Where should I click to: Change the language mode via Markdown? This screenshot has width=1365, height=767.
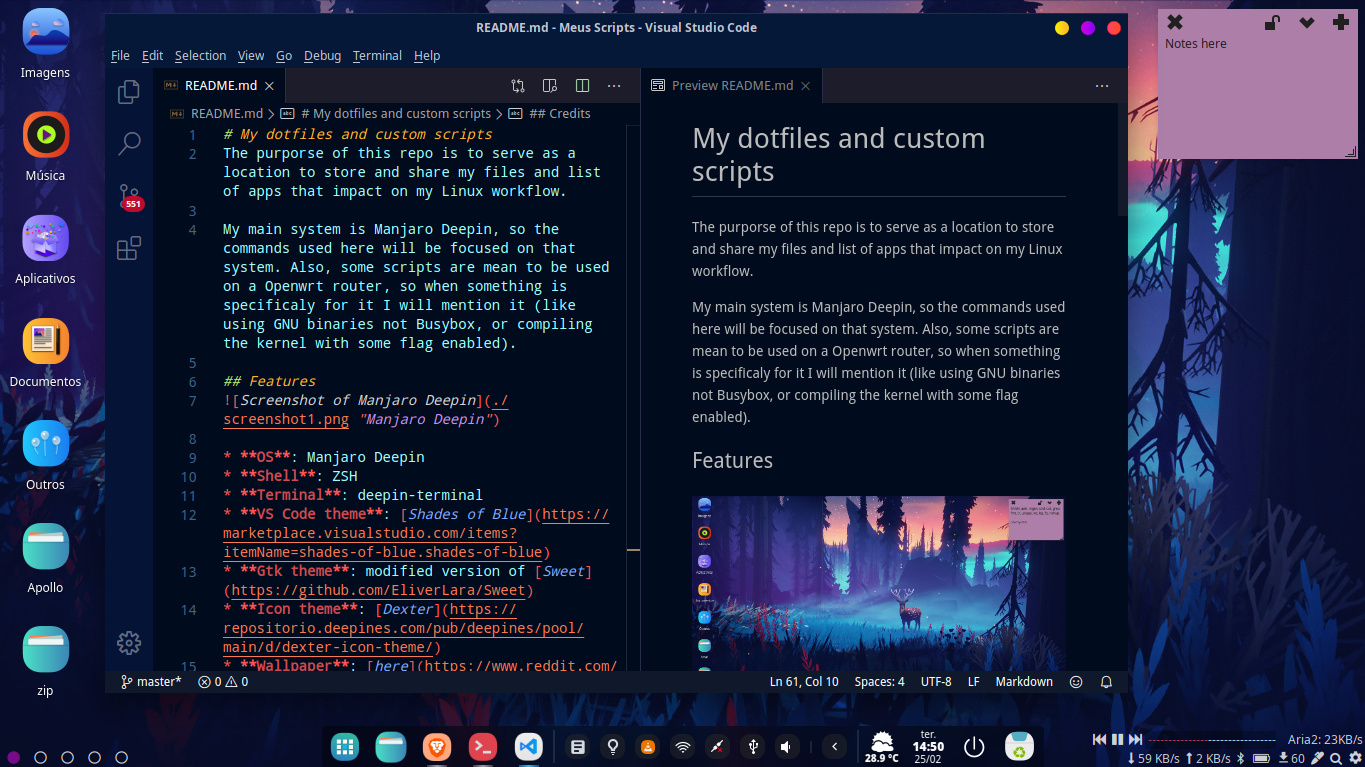click(1024, 682)
